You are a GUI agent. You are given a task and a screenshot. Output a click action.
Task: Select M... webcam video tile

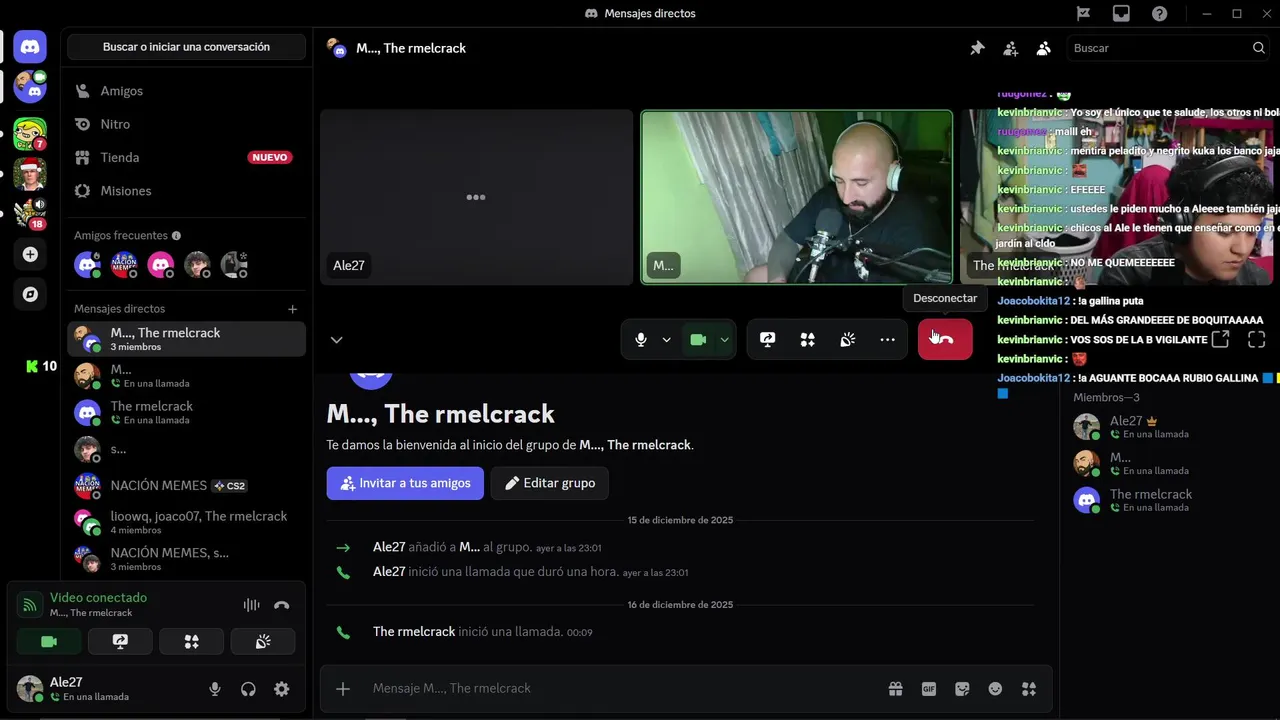[x=796, y=197]
